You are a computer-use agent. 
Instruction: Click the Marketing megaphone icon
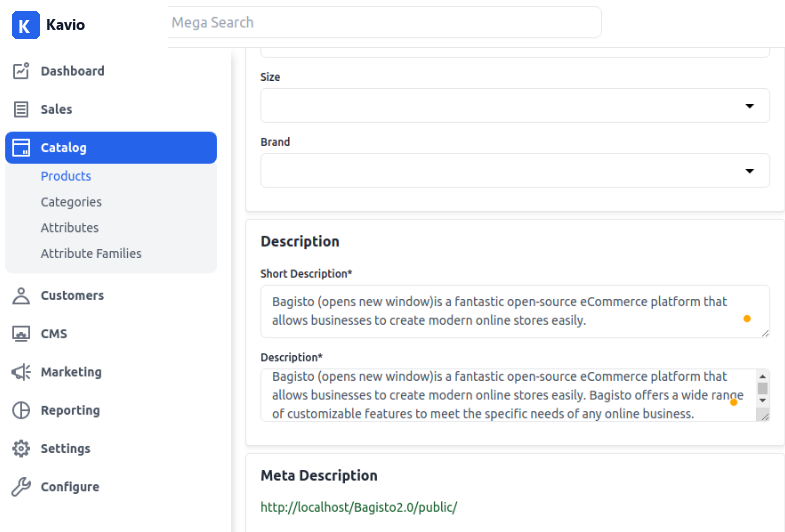pyautogui.click(x=21, y=372)
